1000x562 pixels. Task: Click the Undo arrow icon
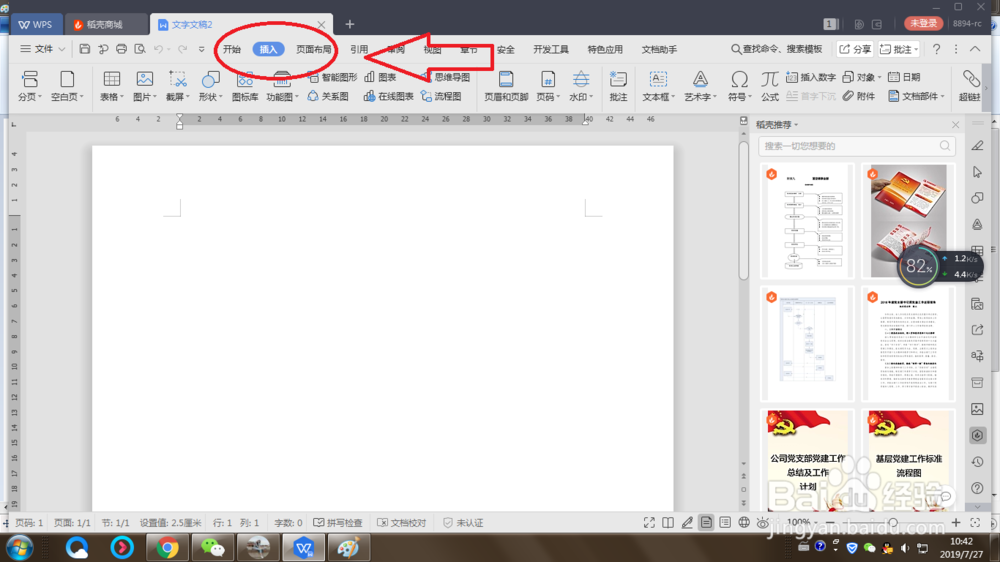(x=158, y=49)
